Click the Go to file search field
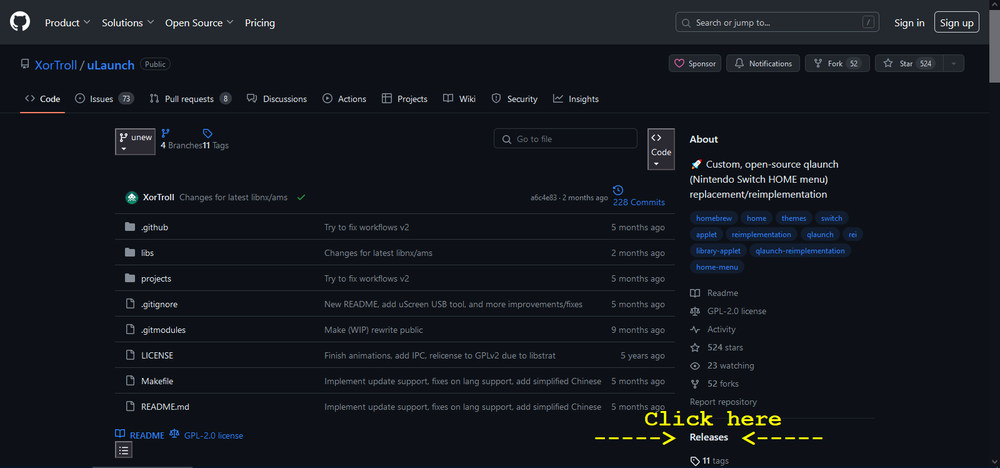 point(565,139)
